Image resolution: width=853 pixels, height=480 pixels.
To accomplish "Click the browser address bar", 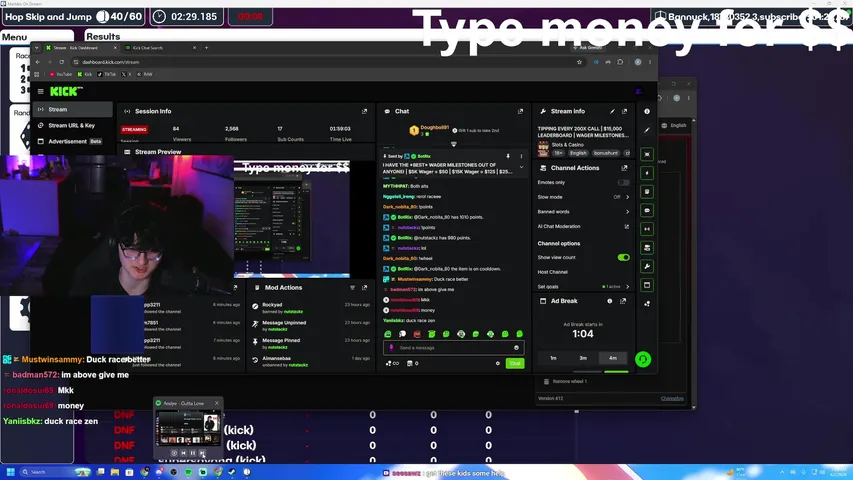I will [326, 62].
